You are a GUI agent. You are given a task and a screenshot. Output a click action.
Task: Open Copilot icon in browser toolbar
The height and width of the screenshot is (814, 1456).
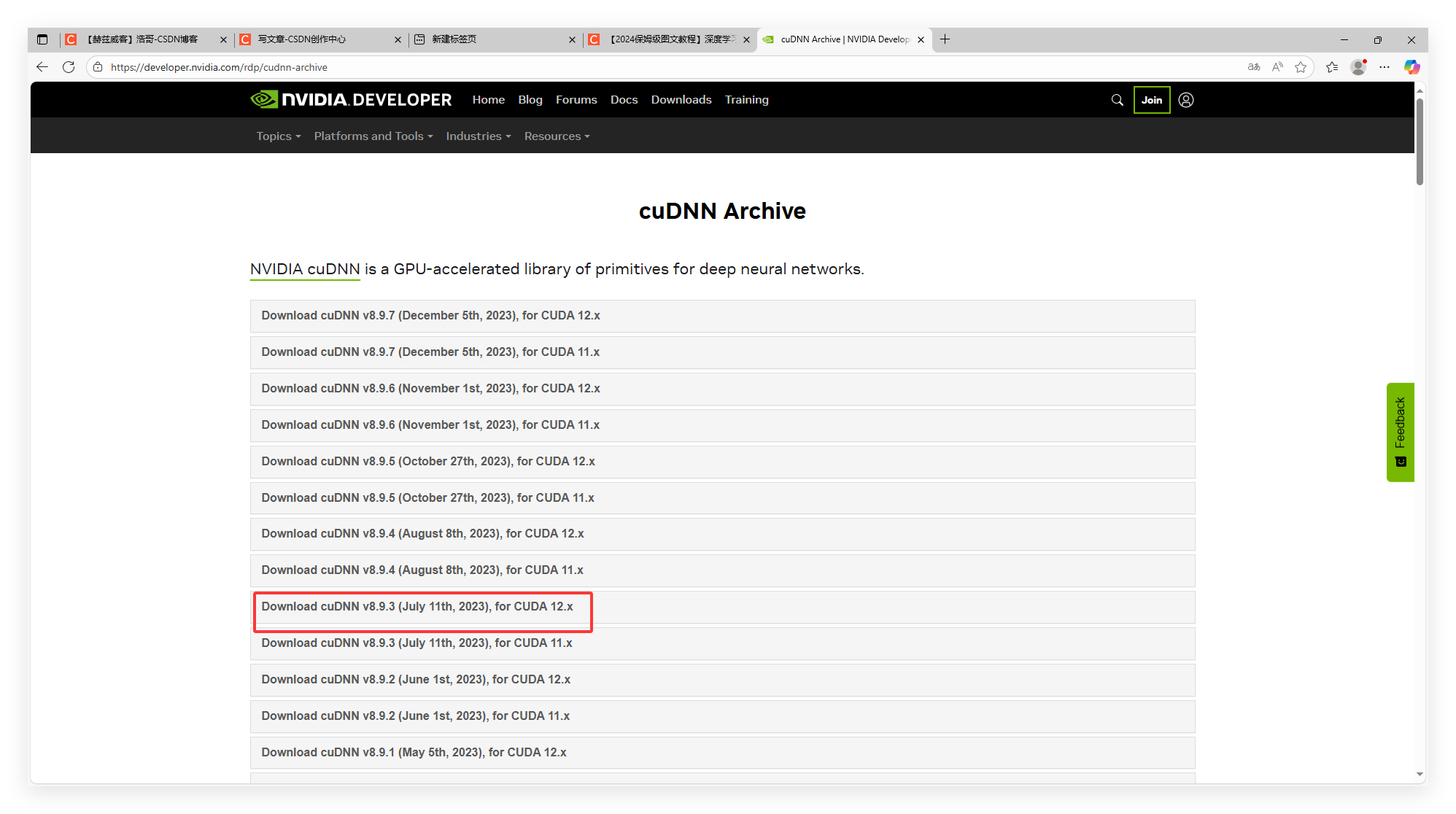(x=1412, y=67)
